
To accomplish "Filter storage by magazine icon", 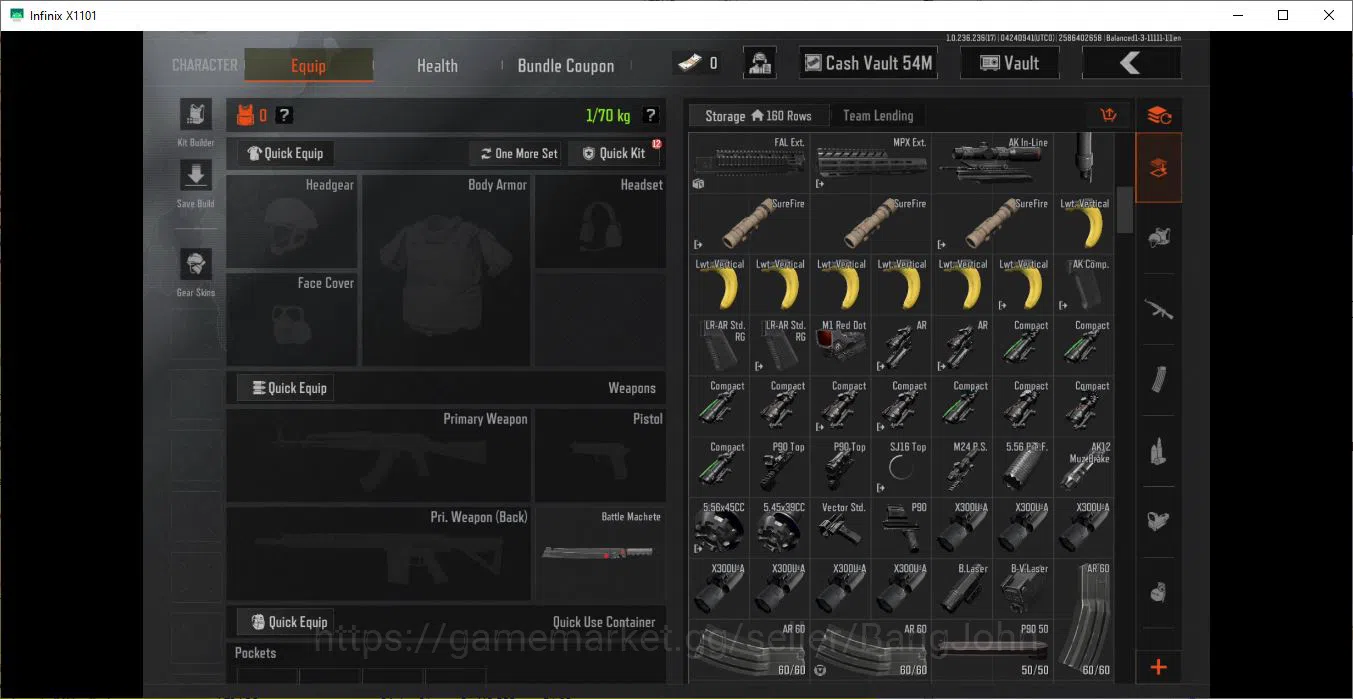I will tap(1159, 380).
